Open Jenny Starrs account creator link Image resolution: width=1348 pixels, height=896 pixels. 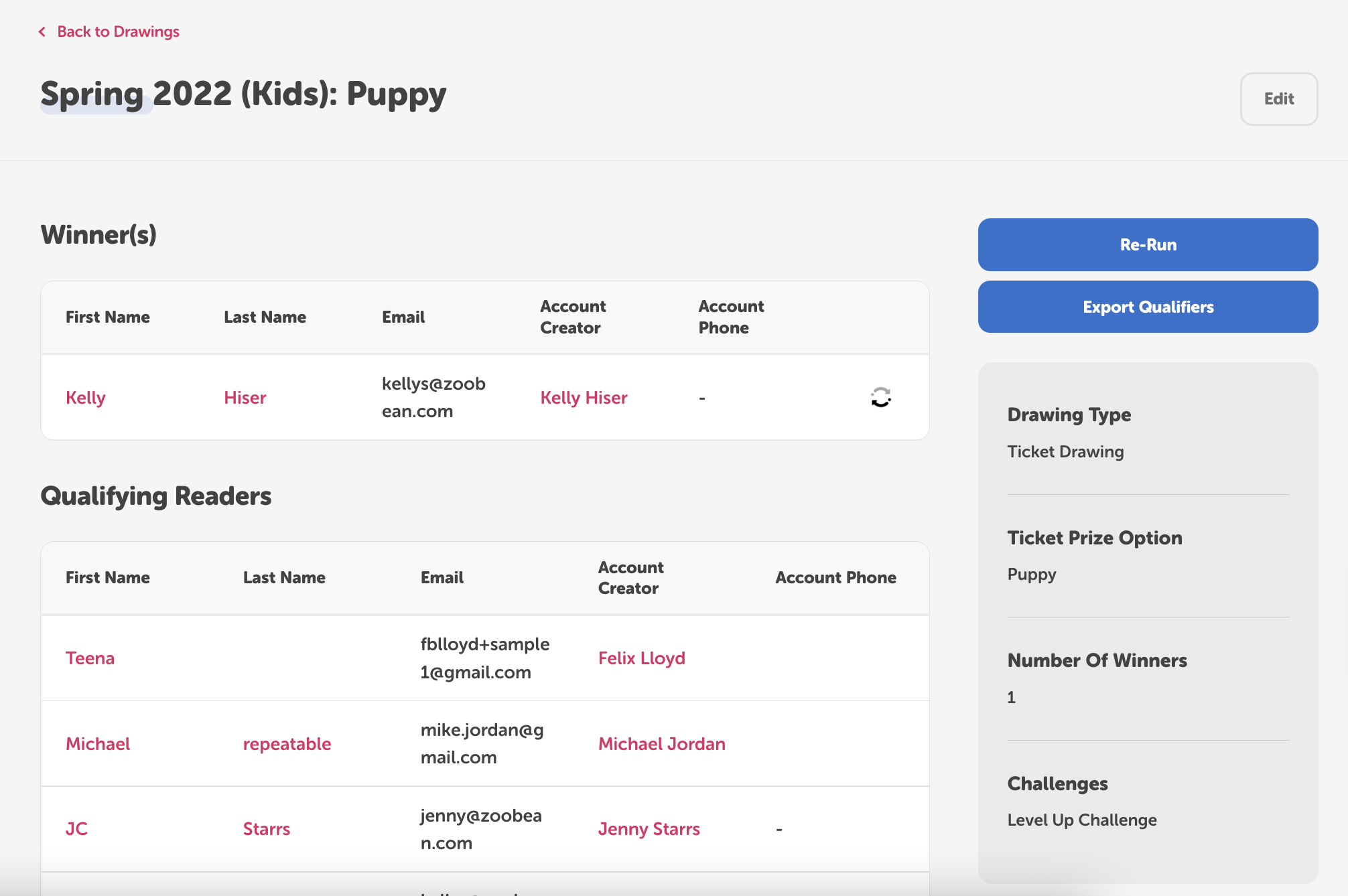[x=649, y=829]
